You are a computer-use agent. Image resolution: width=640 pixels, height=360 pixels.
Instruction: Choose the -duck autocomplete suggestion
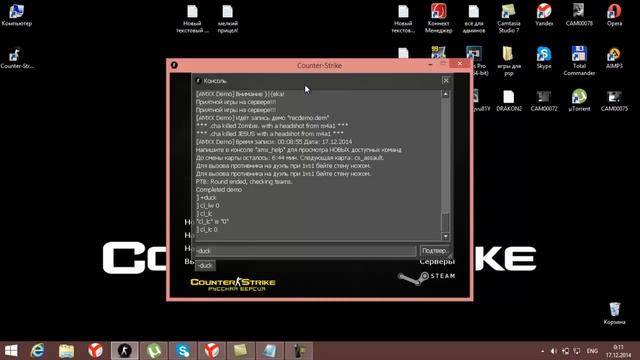pyautogui.click(x=205, y=266)
